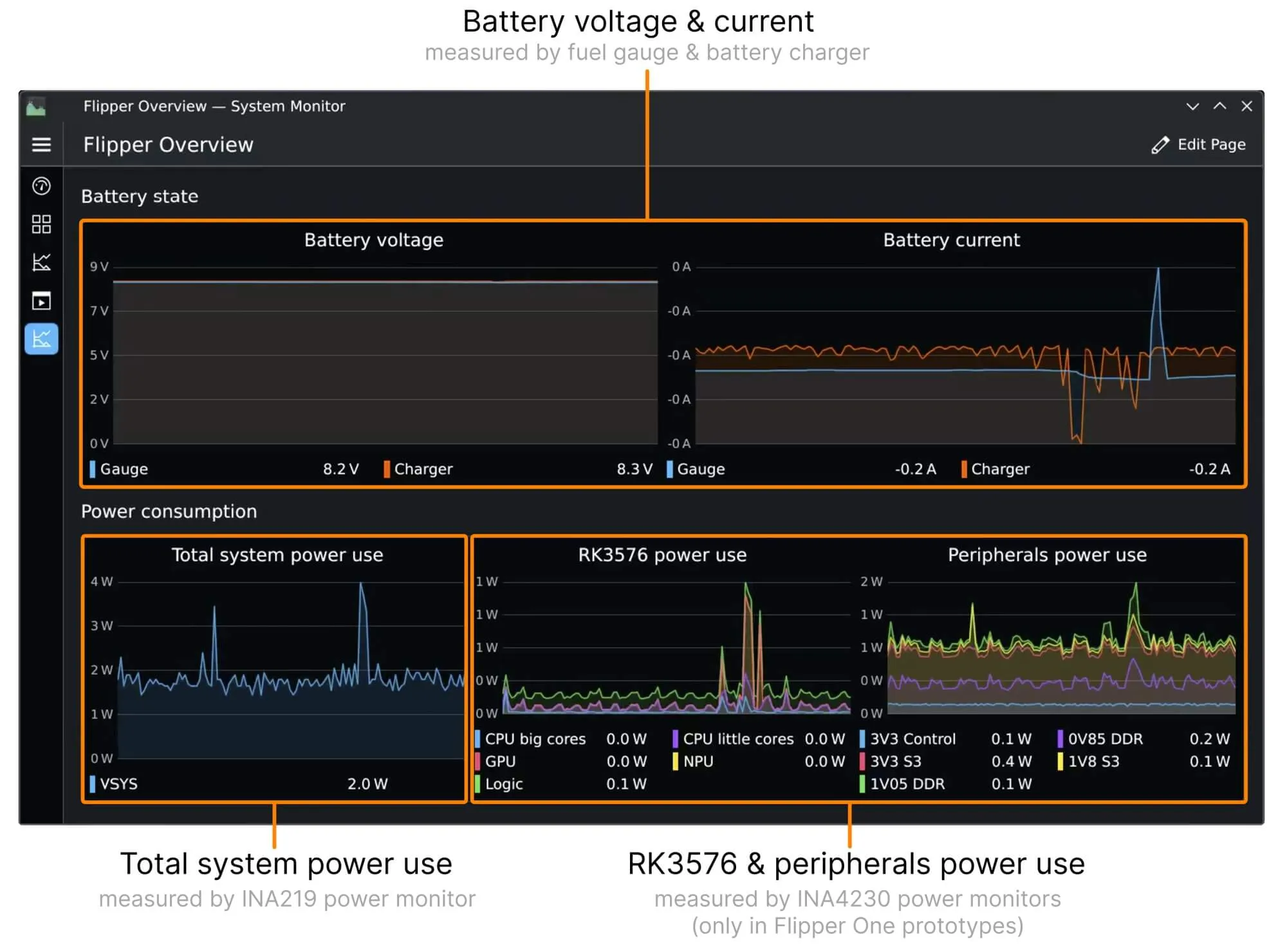Click the 0V85 DDR purple legend swatch
This screenshot has height=952, width=1287.
click(x=1060, y=738)
